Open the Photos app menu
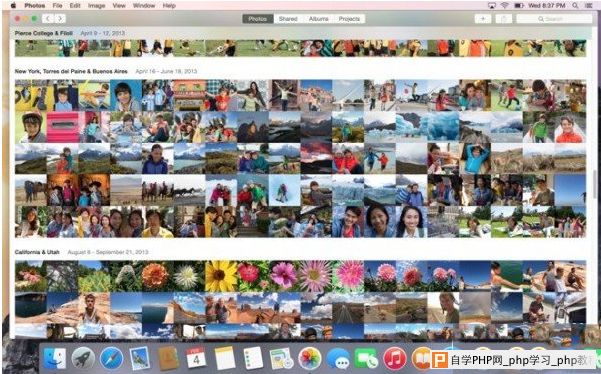This screenshot has height=374, width=601. [x=34, y=5]
